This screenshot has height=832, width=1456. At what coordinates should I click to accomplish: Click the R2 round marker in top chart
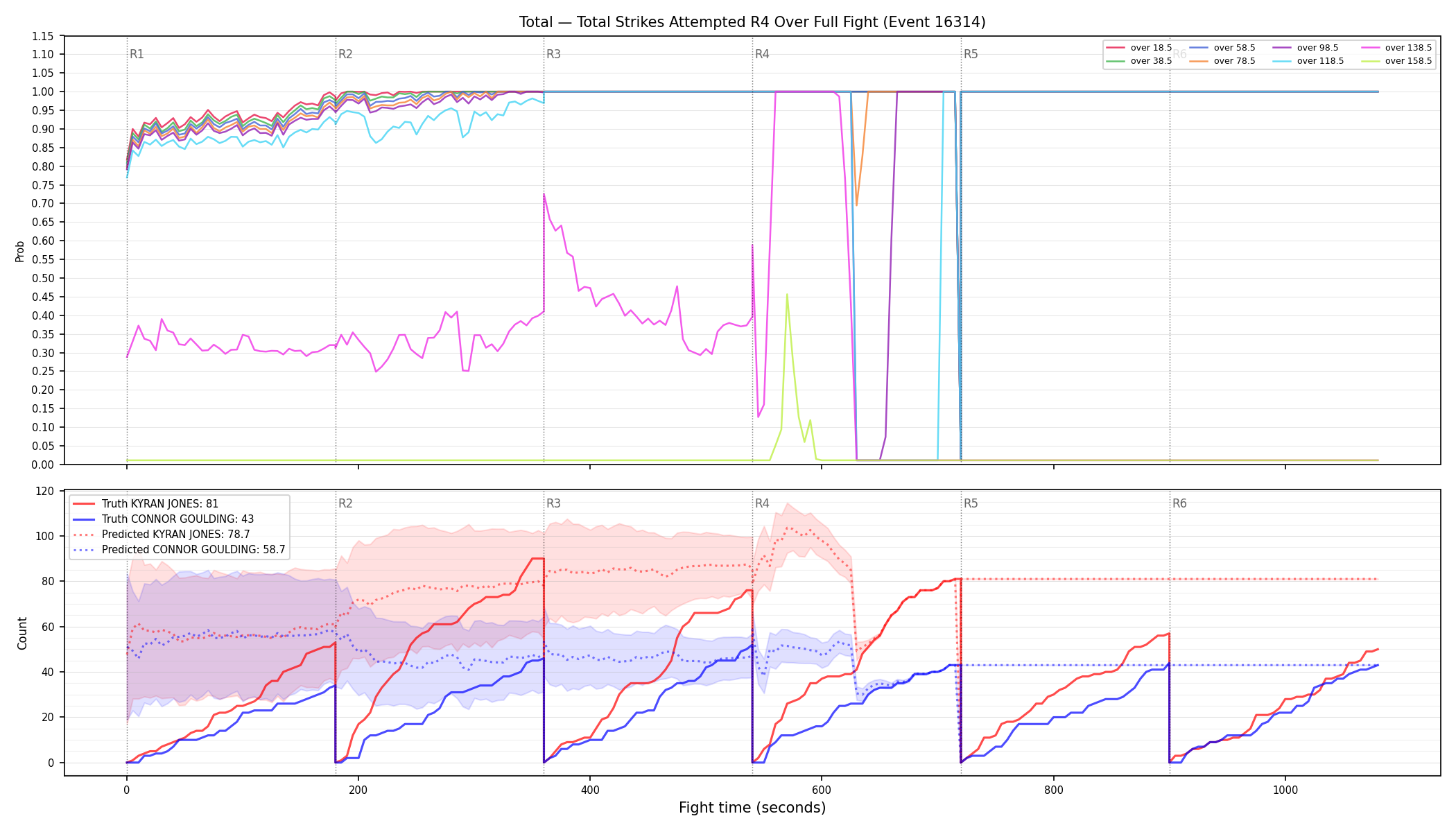click(x=345, y=54)
